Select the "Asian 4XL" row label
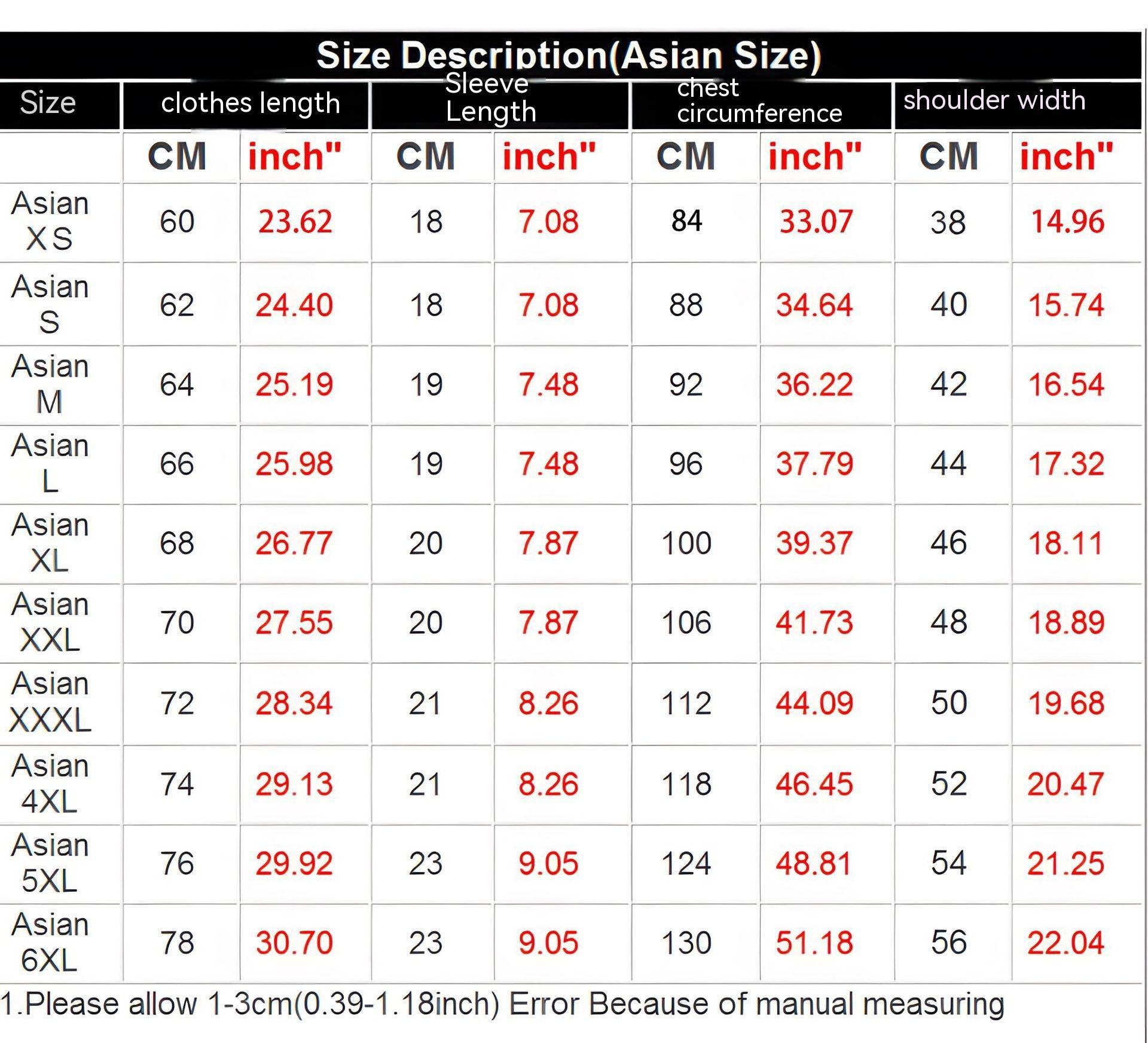The width and height of the screenshot is (1148, 1043). (x=50, y=783)
